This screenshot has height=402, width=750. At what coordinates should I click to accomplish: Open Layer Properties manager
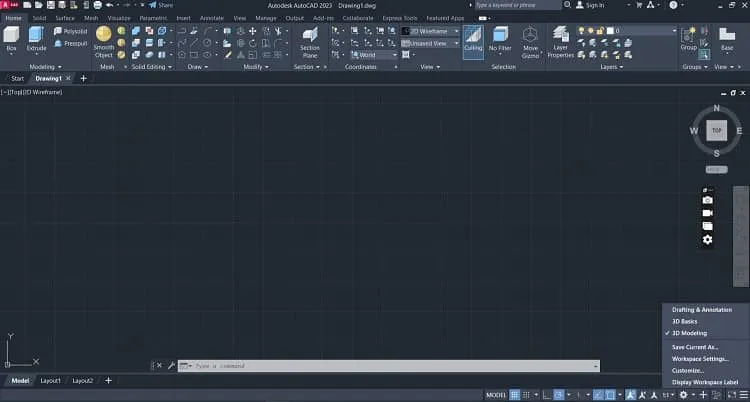coord(561,42)
